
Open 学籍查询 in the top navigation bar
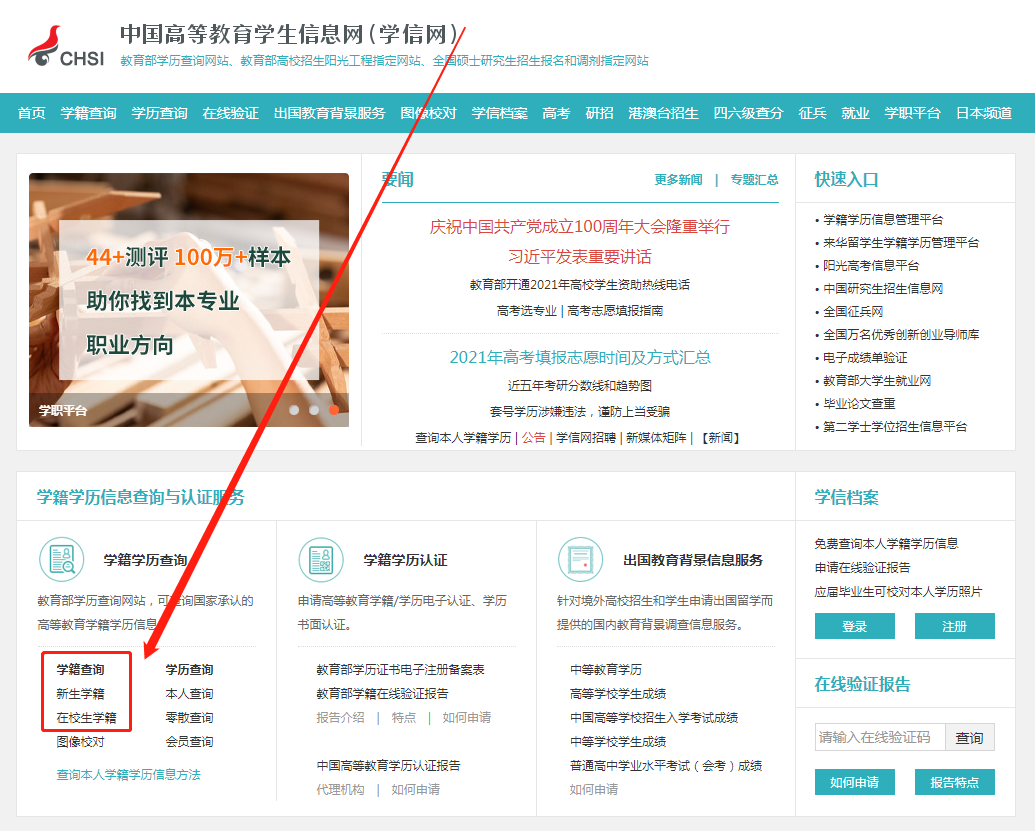tap(88, 113)
